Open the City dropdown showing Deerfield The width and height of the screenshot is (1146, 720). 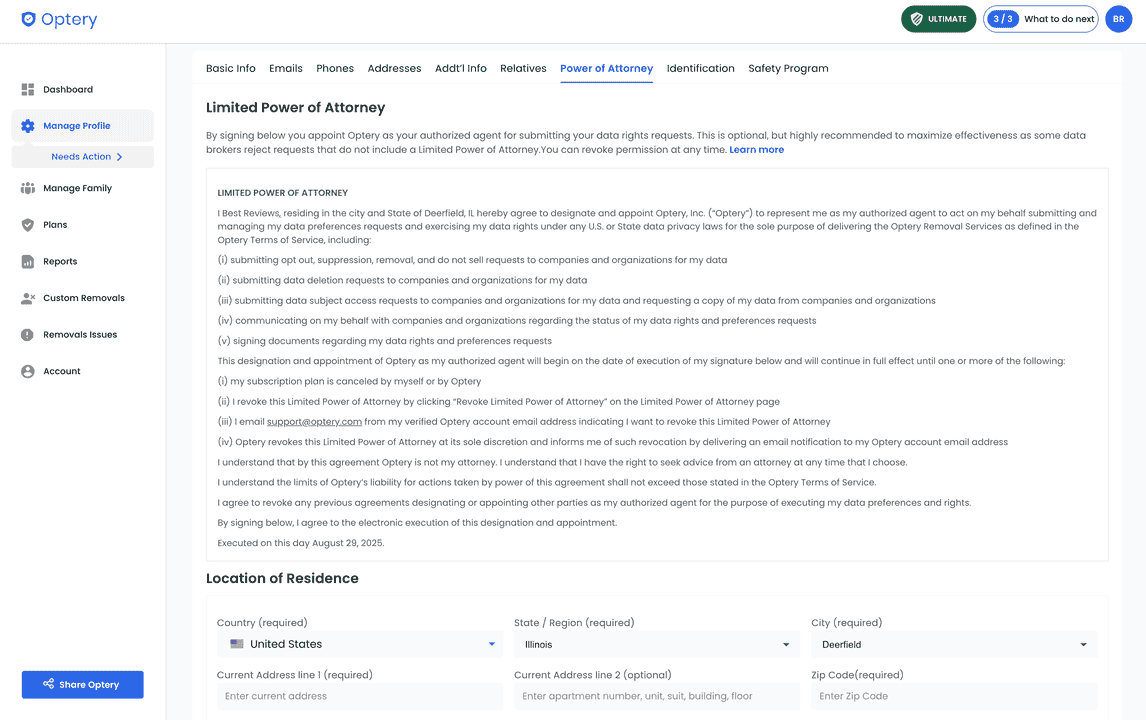[x=953, y=645]
